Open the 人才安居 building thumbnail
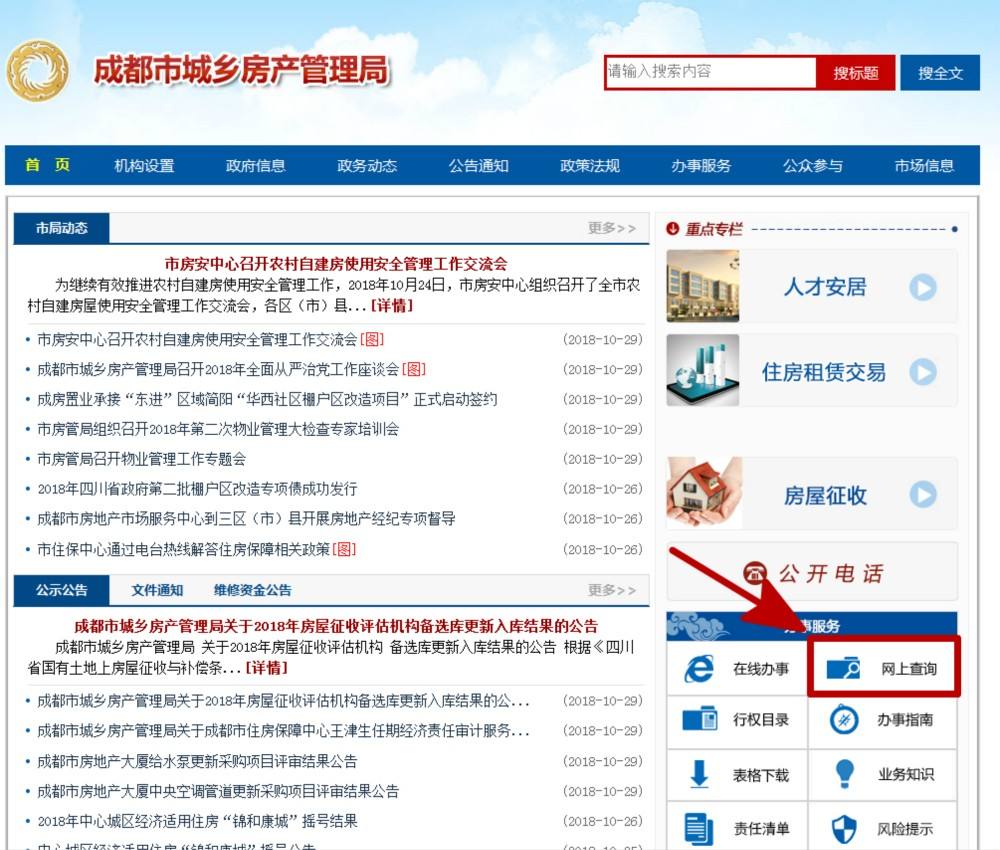Screen dimensions: 1000x850 pos(703,286)
